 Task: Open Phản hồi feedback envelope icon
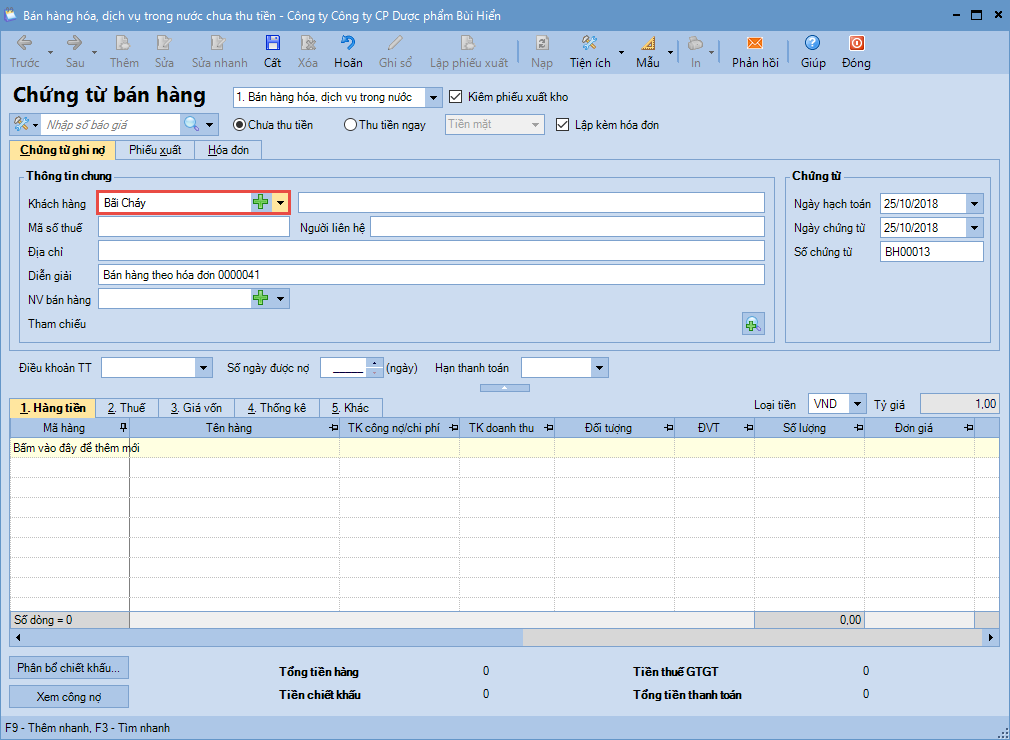tap(755, 44)
